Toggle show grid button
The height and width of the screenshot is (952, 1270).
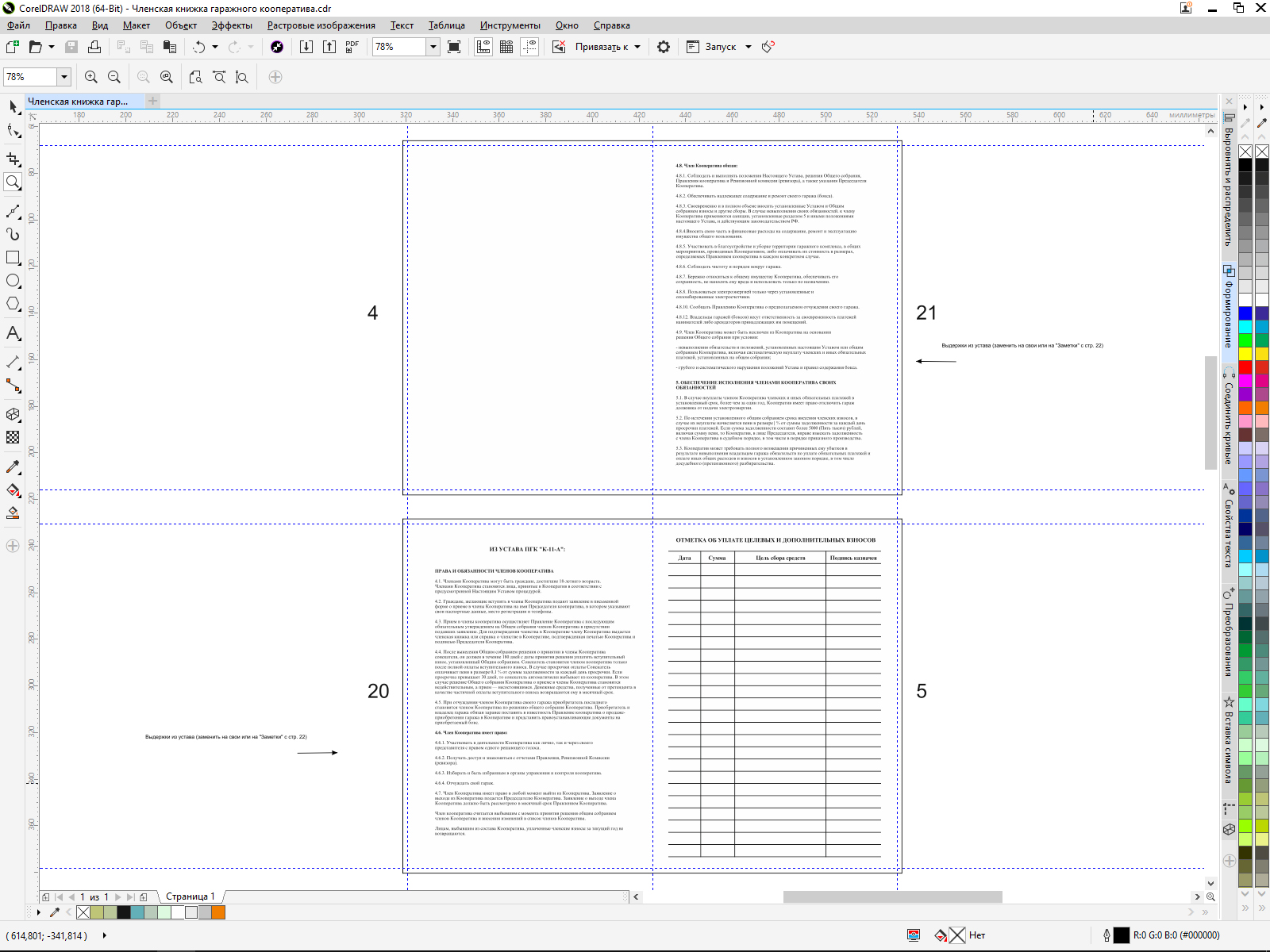(506, 47)
